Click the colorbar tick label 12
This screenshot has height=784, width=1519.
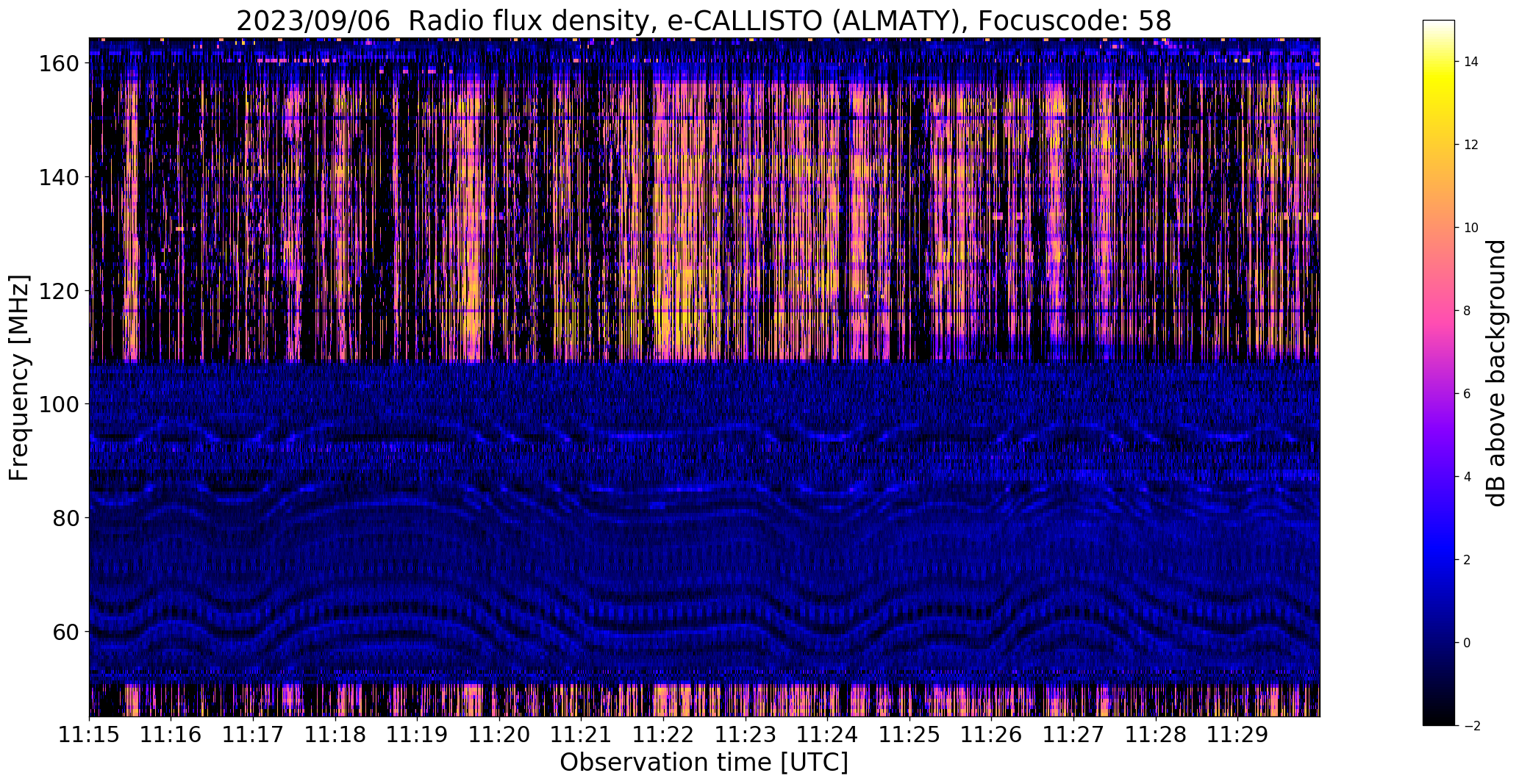pos(1471,145)
